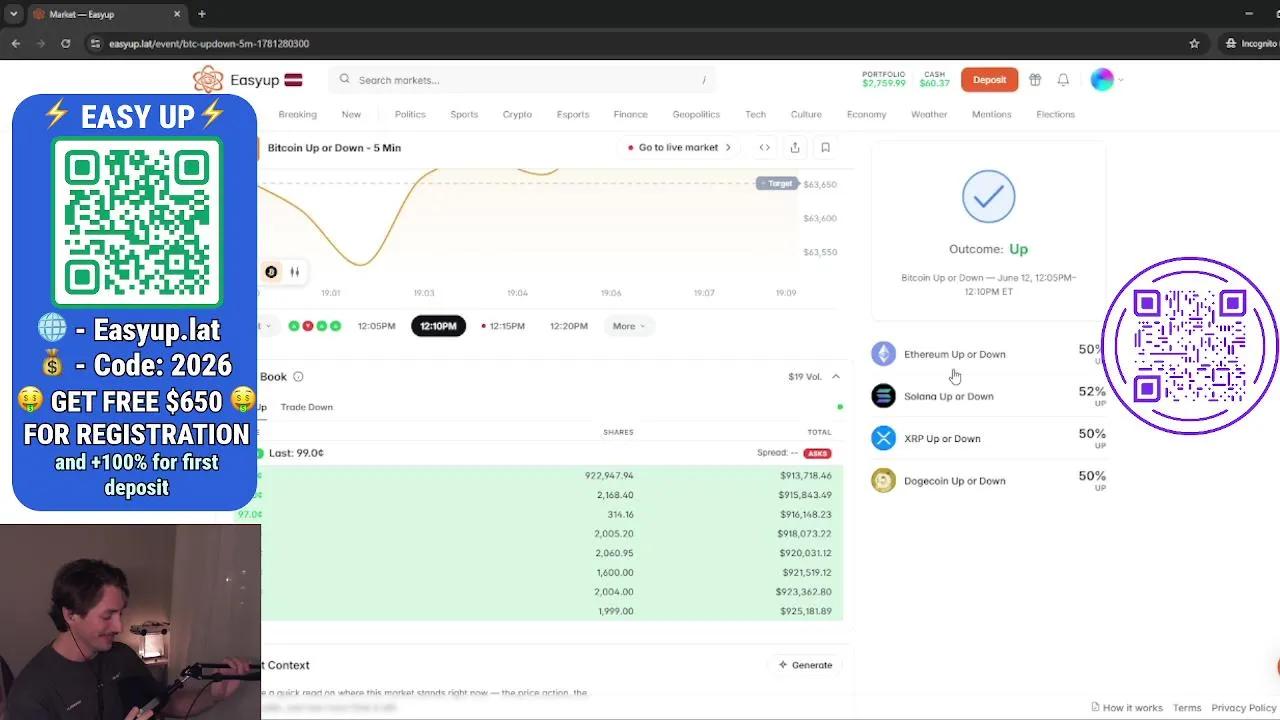Collapse the Order Book section
The width and height of the screenshot is (1280, 720).
pyautogui.click(x=836, y=377)
